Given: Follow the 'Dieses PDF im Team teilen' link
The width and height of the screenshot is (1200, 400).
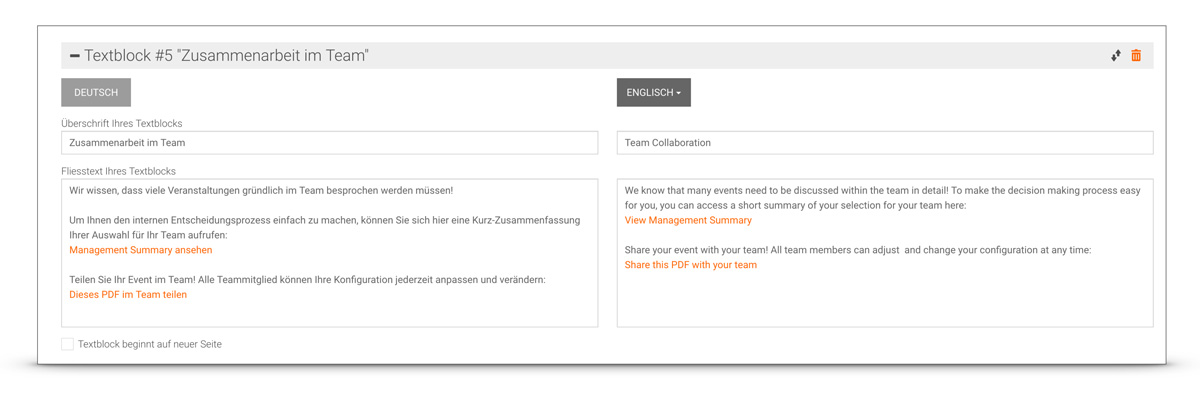Looking at the screenshot, I should 128,295.
